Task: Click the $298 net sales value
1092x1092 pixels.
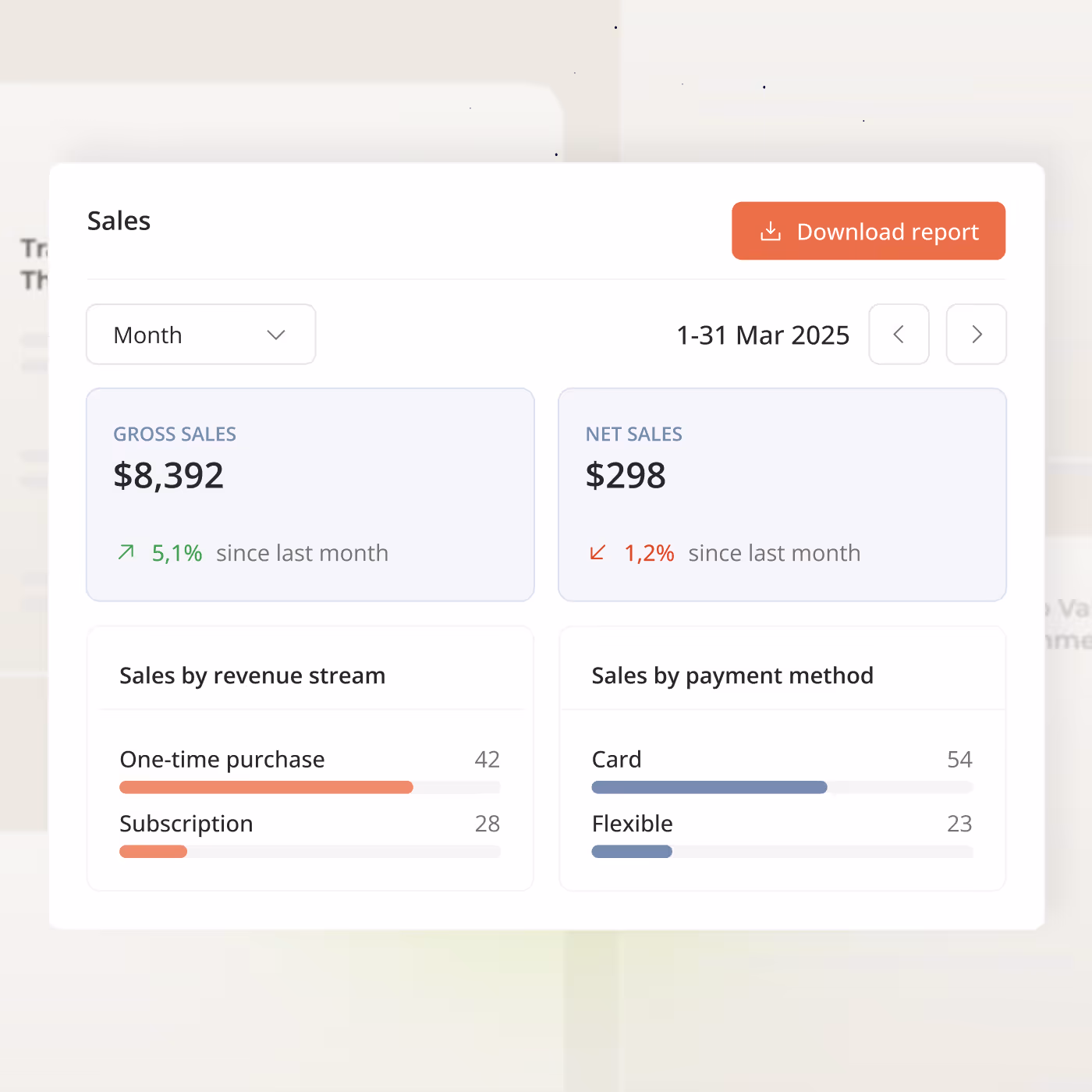Action: pyautogui.click(x=626, y=476)
